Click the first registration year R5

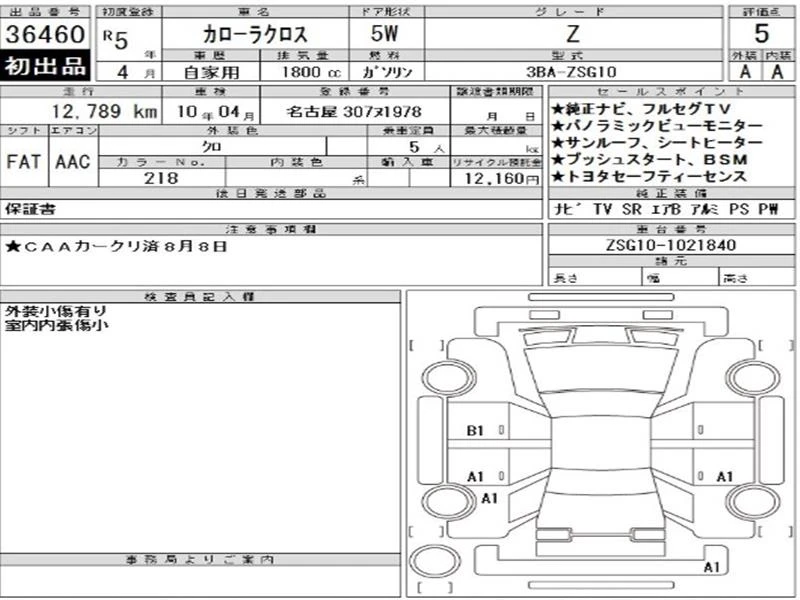(116, 38)
